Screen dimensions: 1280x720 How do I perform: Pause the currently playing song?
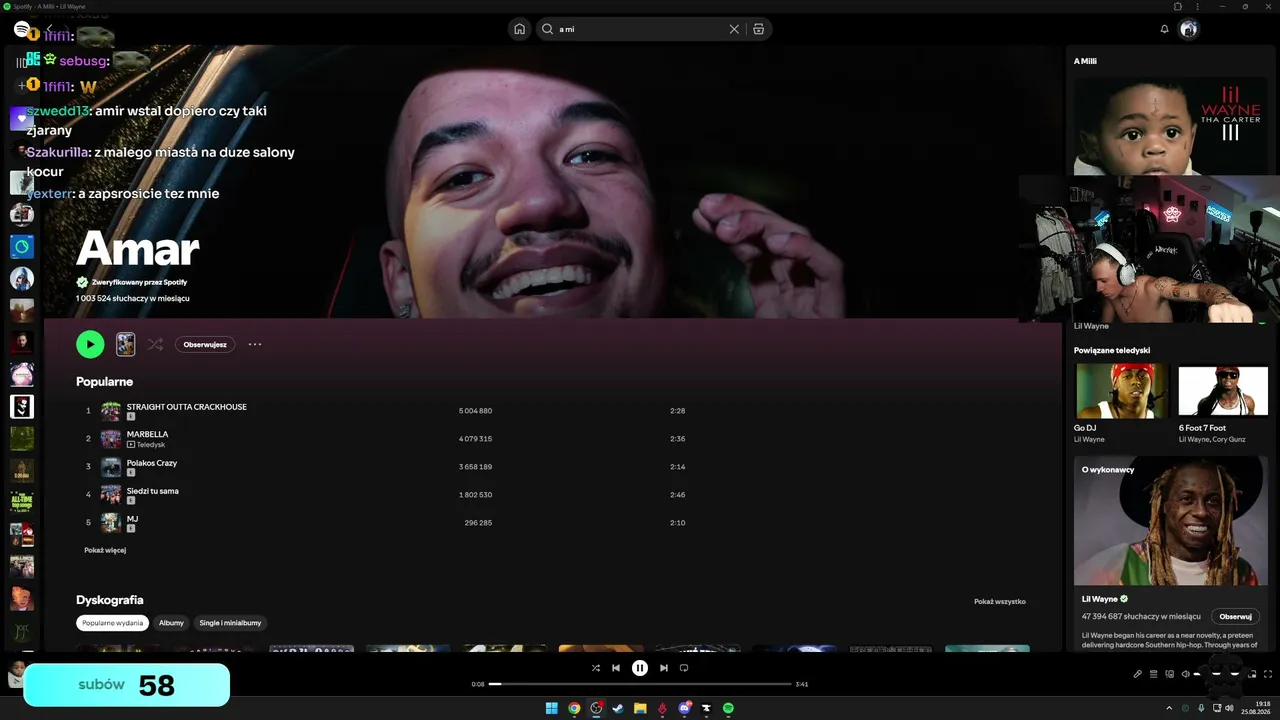point(640,668)
